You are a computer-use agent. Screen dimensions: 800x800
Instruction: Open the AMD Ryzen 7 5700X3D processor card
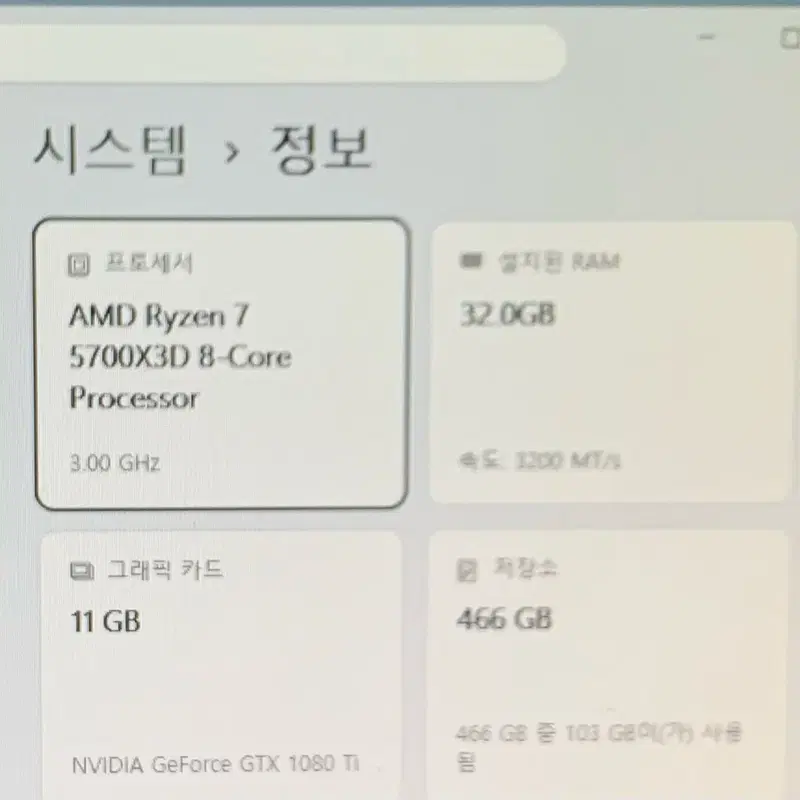point(221,363)
